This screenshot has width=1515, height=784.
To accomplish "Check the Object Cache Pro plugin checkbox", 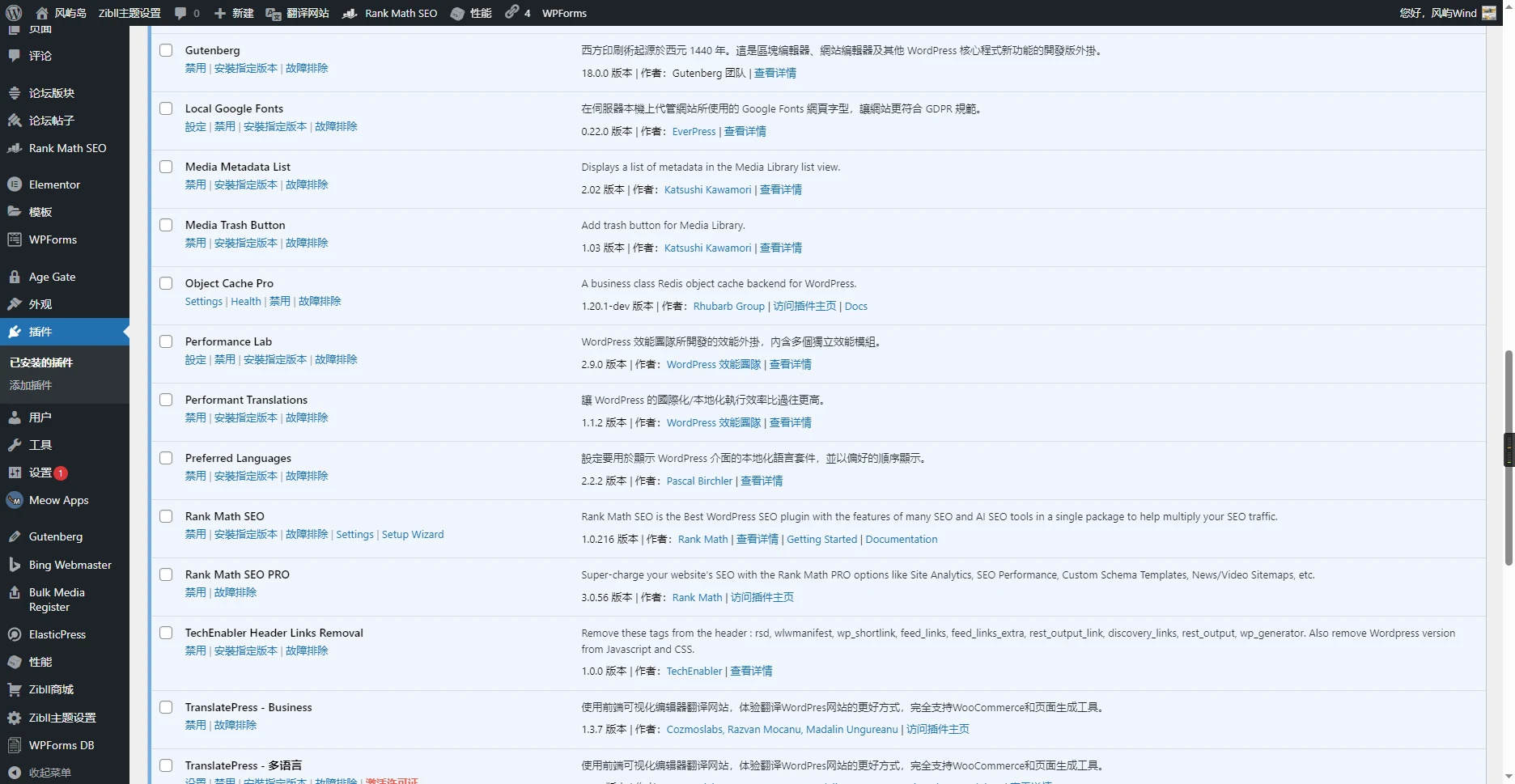I will [x=166, y=283].
